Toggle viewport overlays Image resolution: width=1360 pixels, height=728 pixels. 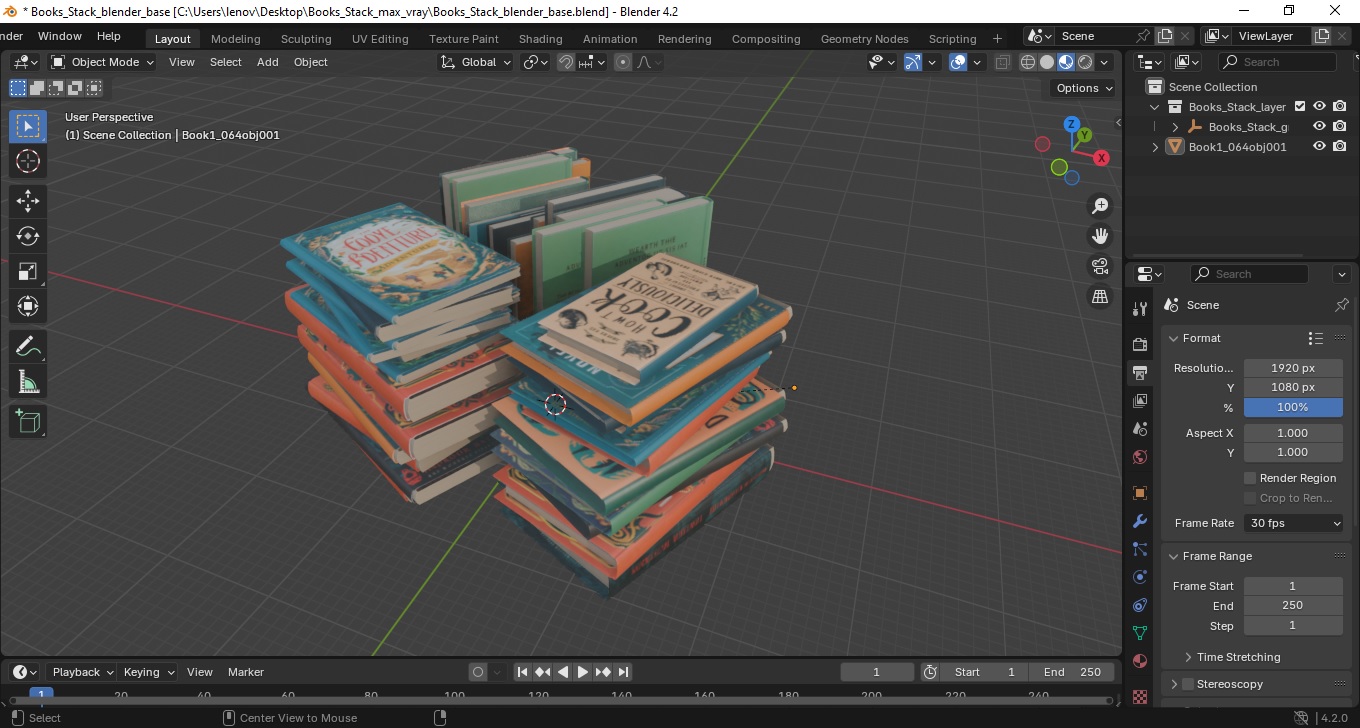(958, 62)
